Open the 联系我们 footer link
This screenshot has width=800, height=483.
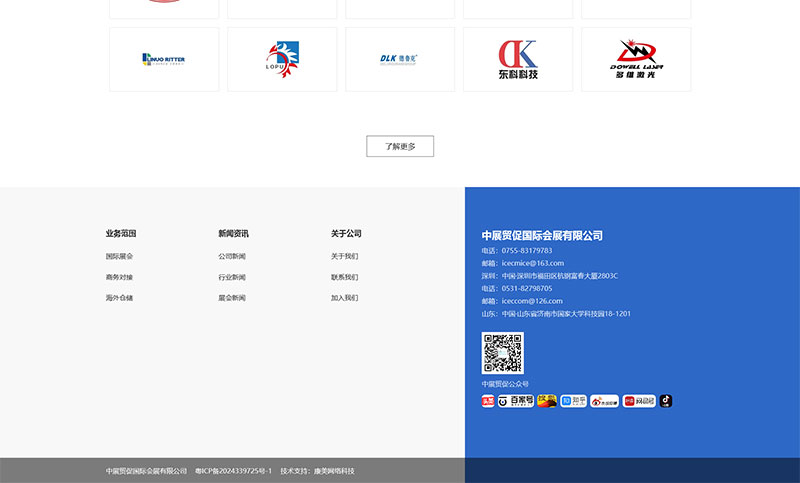point(344,277)
